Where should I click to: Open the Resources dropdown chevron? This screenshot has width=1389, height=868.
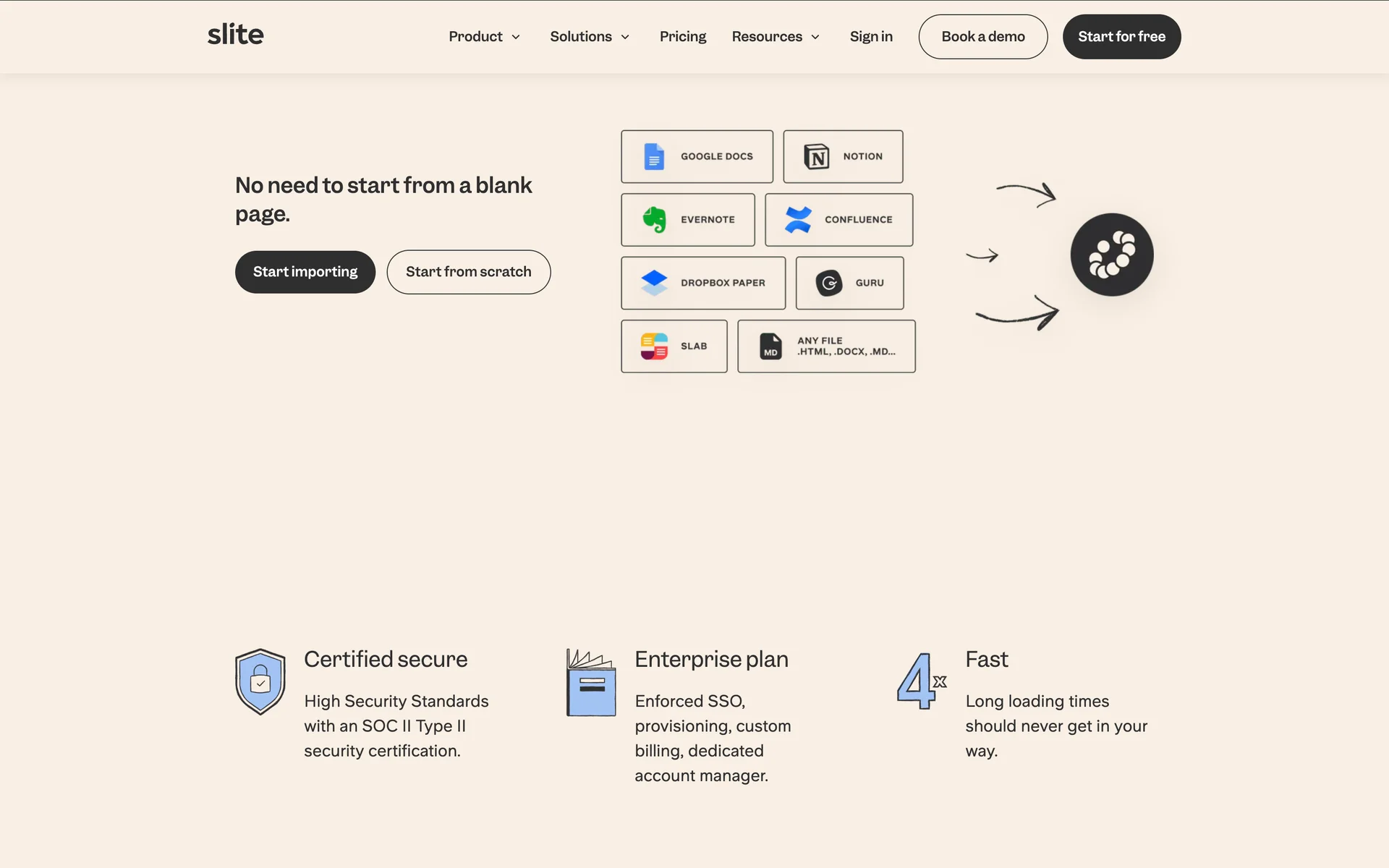pos(815,37)
